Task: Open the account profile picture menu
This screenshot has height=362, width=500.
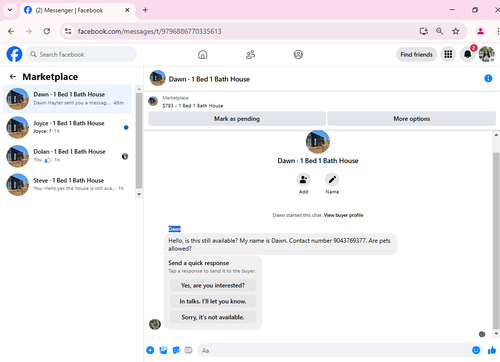Action: (x=486, y=54)
